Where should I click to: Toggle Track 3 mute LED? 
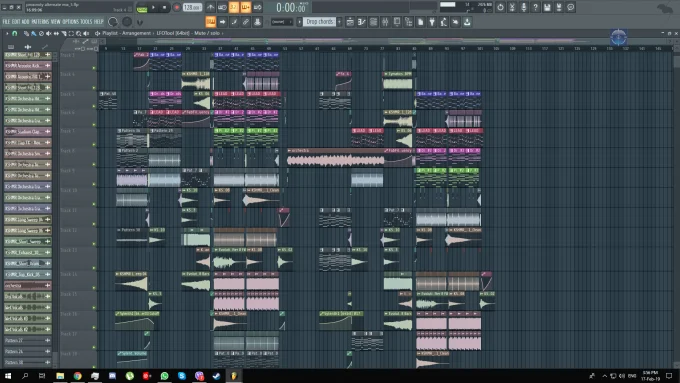pos(94,68)
